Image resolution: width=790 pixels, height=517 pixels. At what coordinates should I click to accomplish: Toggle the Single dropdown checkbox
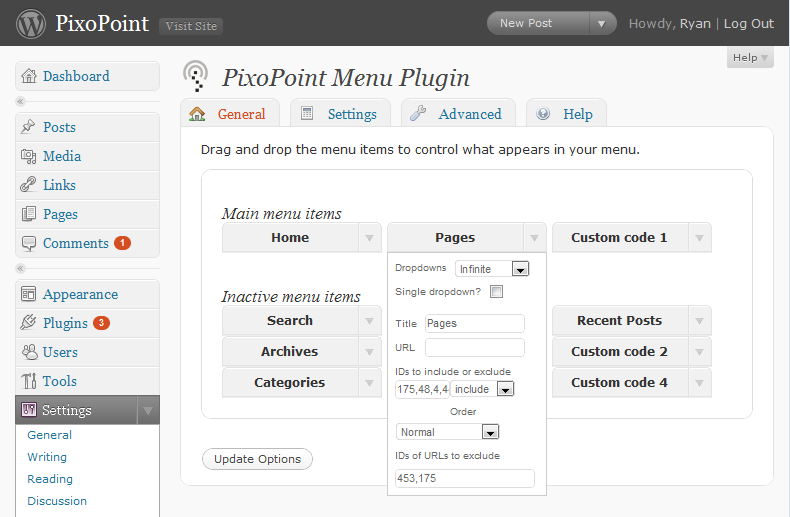point(496,291)
